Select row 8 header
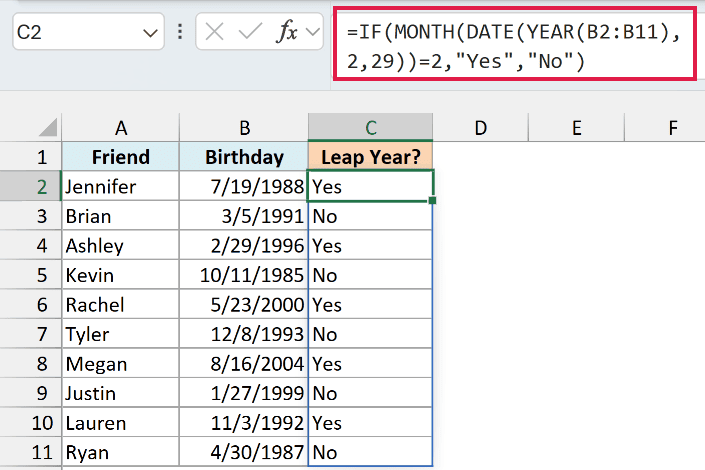Screen dimensions: 705x470 [31, 363]
